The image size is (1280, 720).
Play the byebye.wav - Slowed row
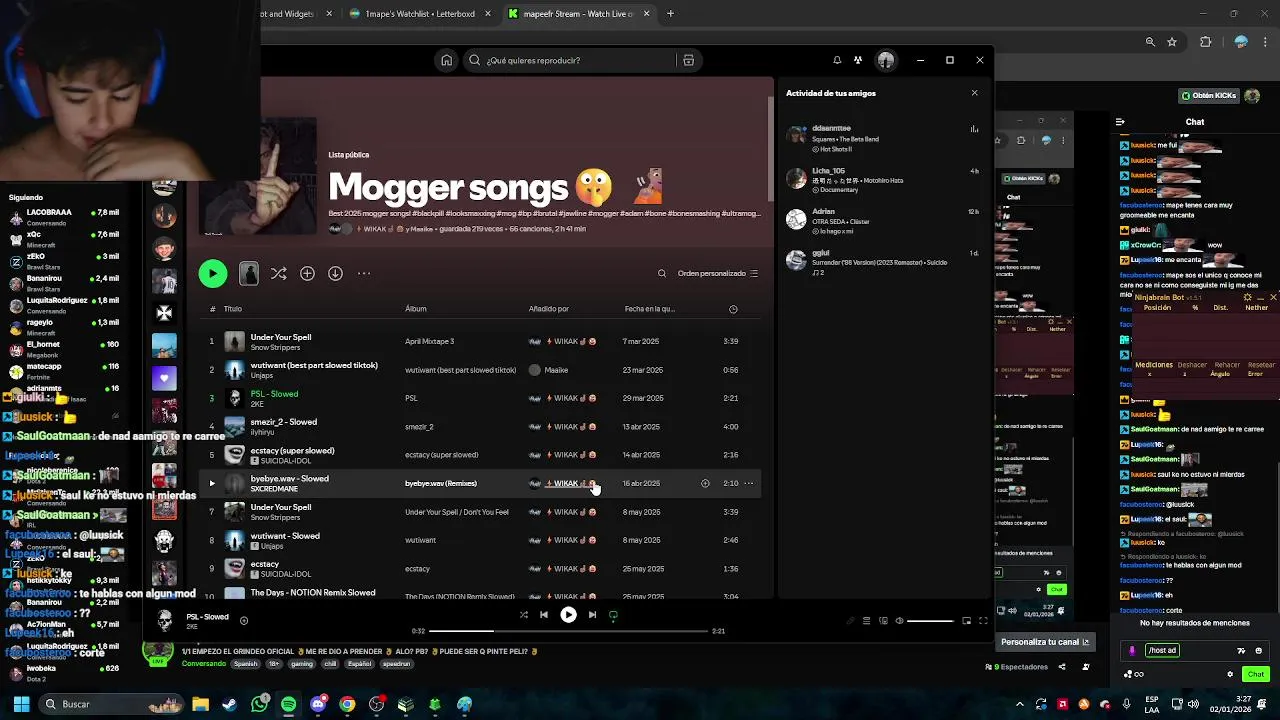pos(211,483)
